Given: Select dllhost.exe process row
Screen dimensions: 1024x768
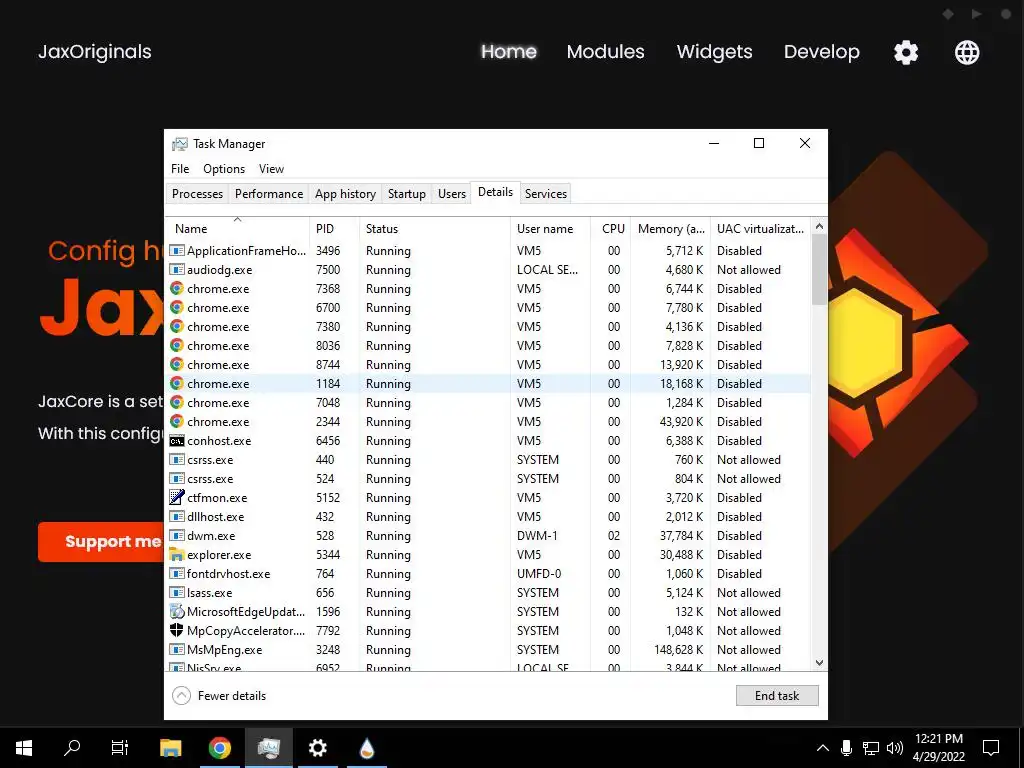Looking at the screenshot, I should click(x=488, y=517).
